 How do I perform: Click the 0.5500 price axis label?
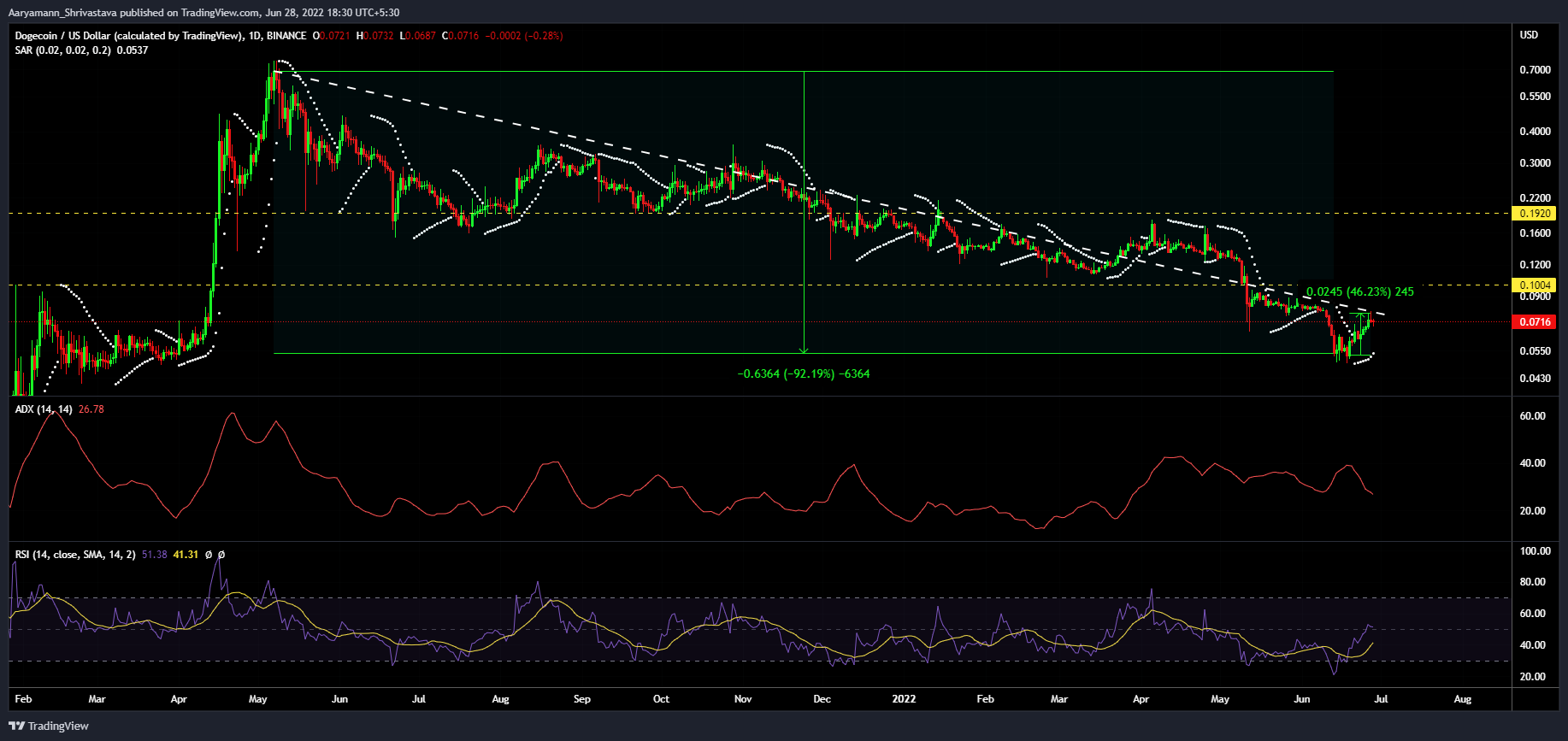1535,97
